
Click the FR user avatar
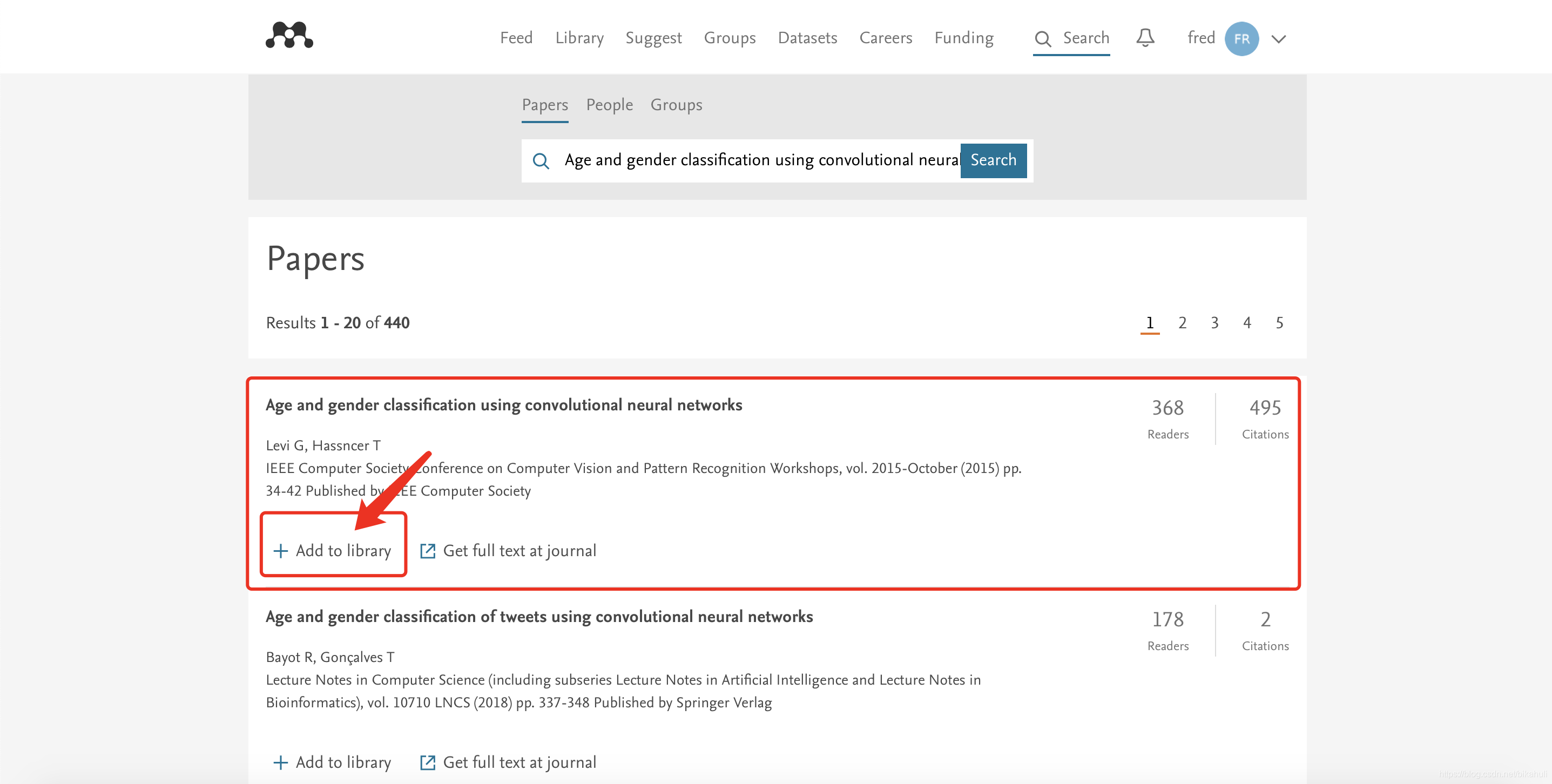(x=1241, y=38)
